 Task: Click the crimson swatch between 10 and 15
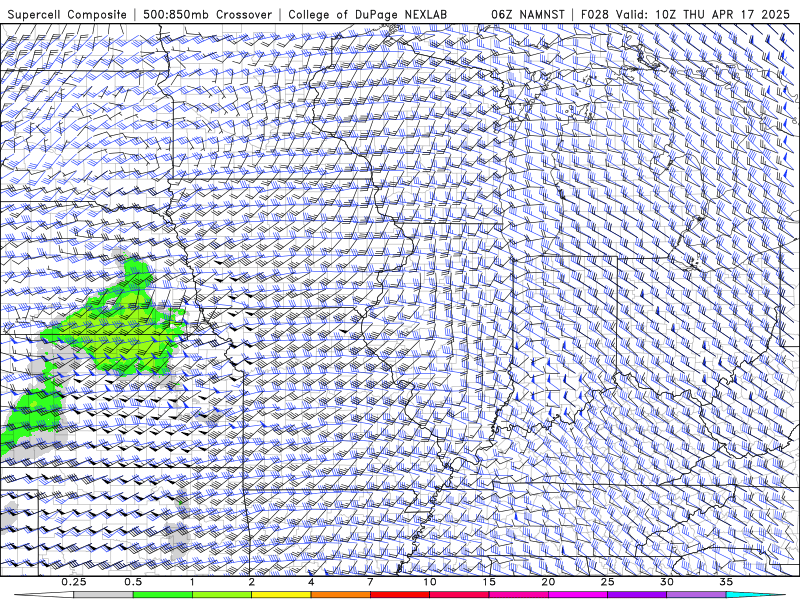pos(459,595)
